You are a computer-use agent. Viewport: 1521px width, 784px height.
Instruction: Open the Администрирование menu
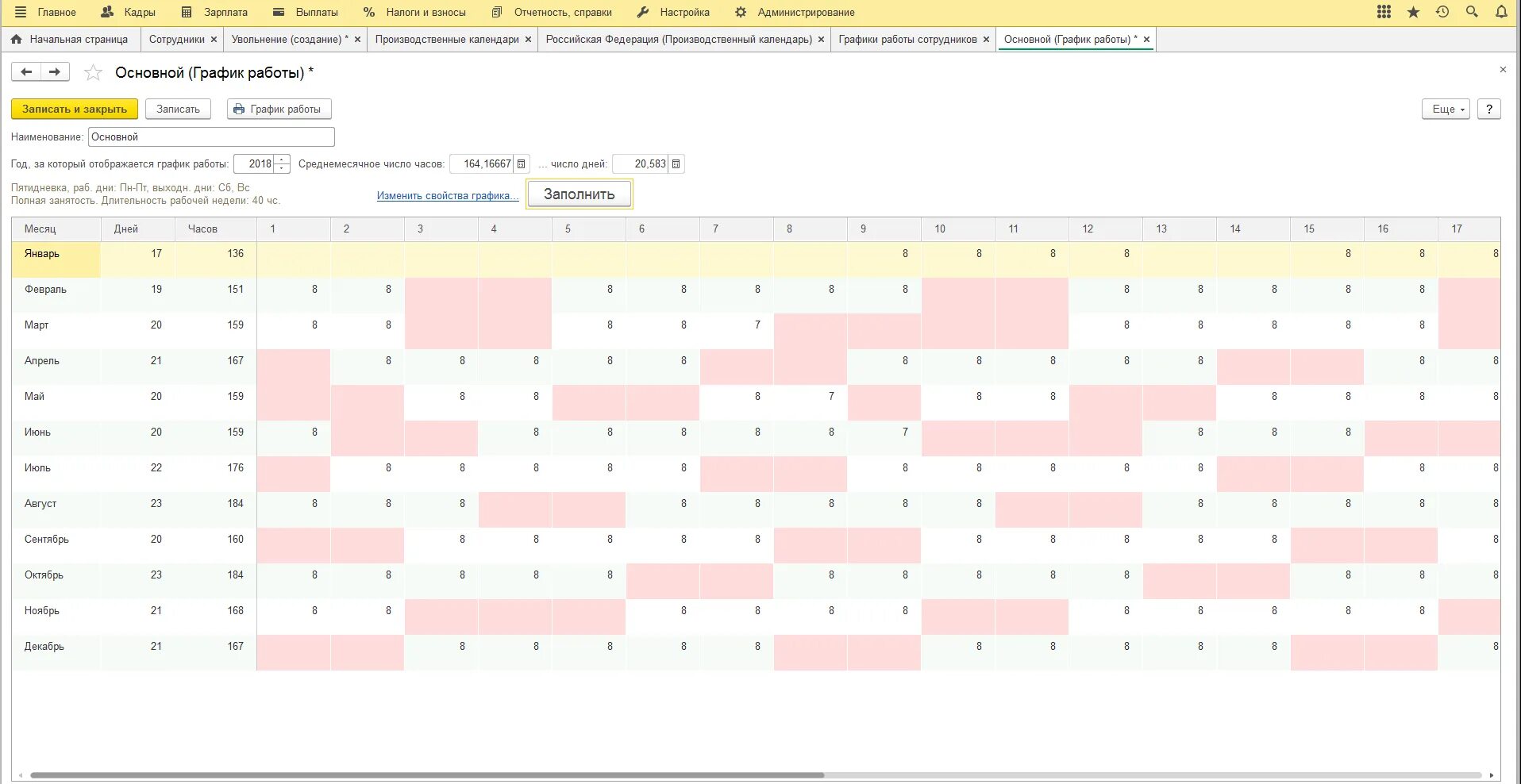pos(795,13)
